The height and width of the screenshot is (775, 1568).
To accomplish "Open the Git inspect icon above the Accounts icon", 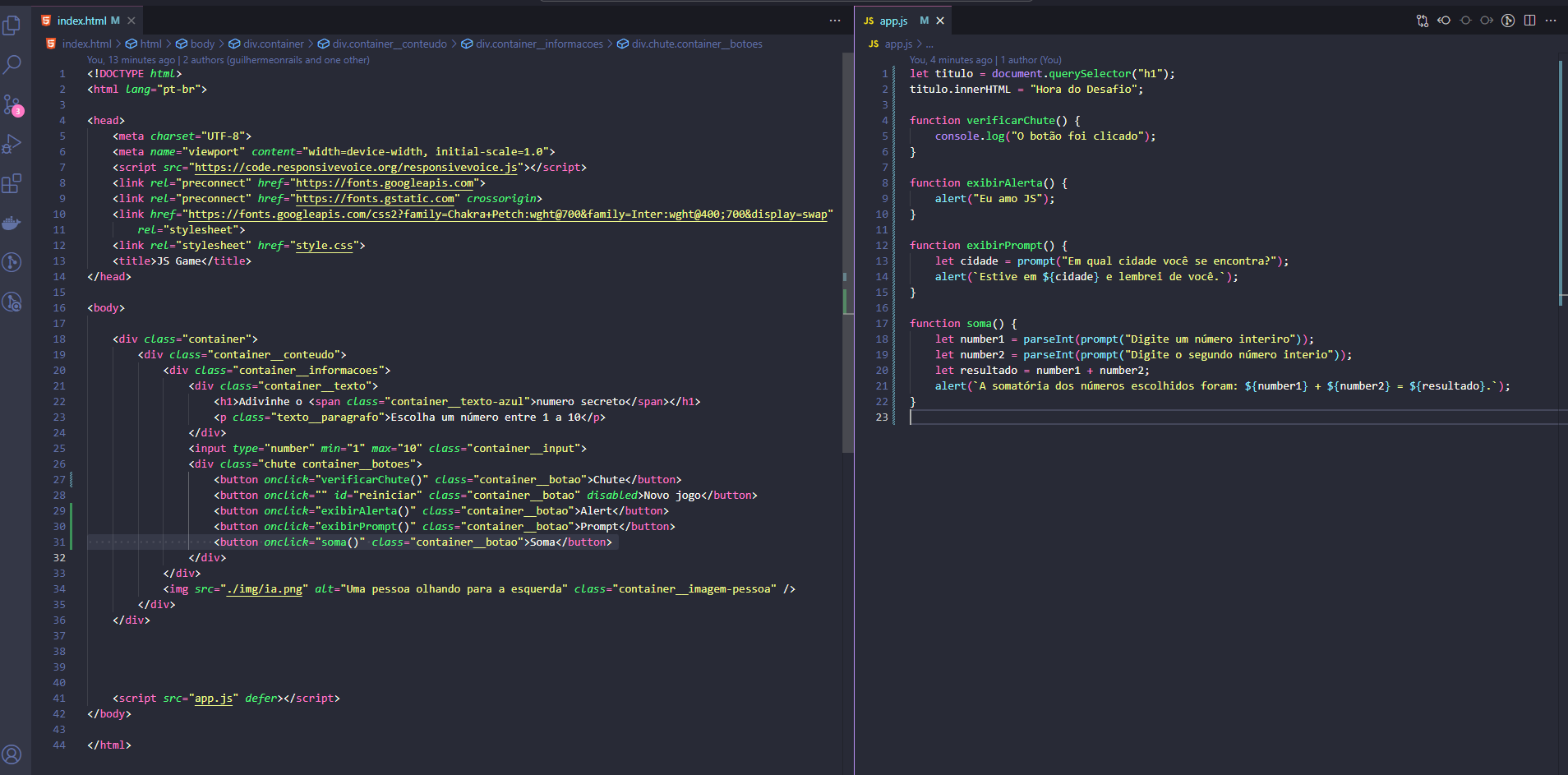I will (12, 302).
